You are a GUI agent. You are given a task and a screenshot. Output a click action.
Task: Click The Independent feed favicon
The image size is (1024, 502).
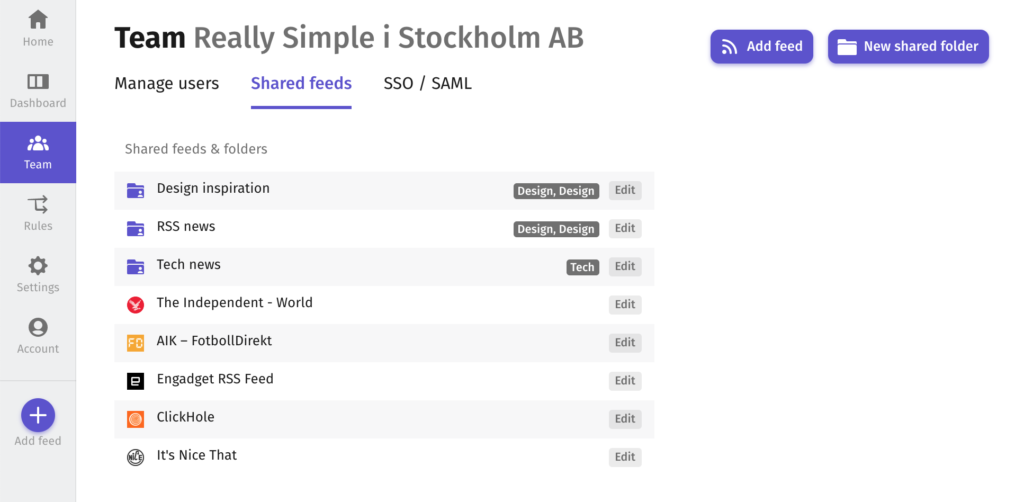135,305
